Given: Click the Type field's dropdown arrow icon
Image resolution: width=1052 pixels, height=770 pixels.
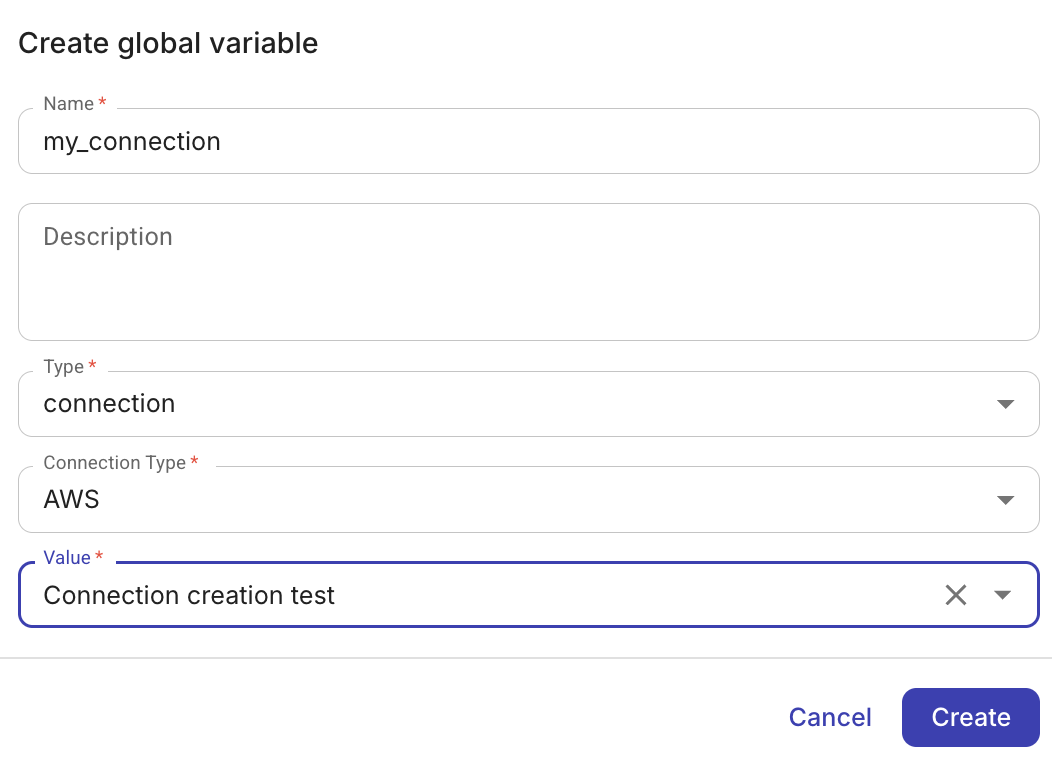Looking at the screenshot, I should (x=1005, y=404).
